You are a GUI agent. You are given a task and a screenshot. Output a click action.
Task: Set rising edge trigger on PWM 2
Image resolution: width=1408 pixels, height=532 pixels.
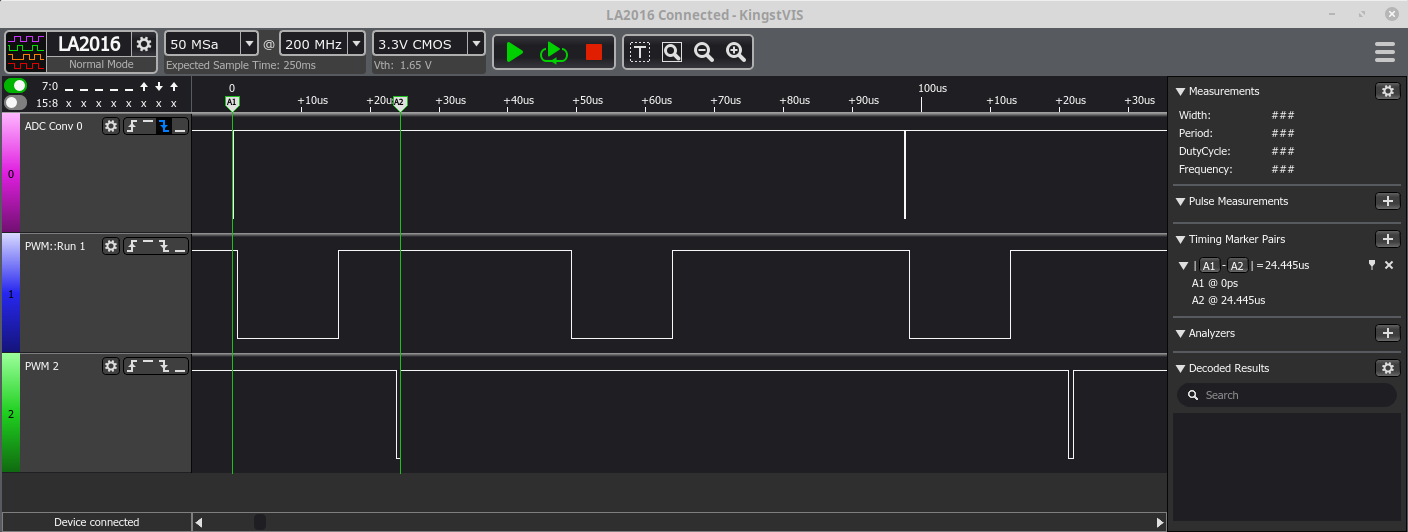click(132, 366)
